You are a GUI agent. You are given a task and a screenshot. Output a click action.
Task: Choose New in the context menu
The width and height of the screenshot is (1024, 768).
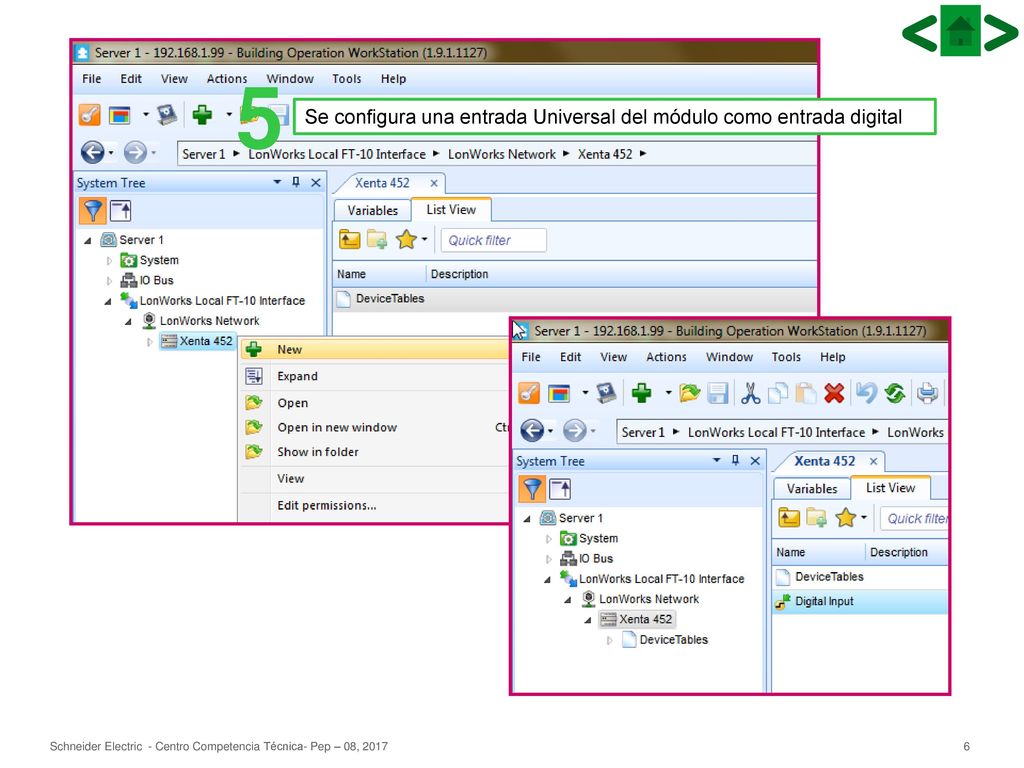pyautogui.click(x=374, y=349)
